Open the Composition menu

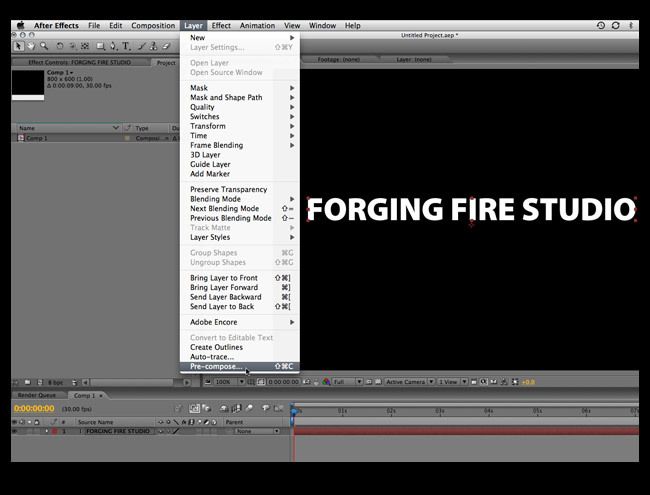(x=153, y=25)
